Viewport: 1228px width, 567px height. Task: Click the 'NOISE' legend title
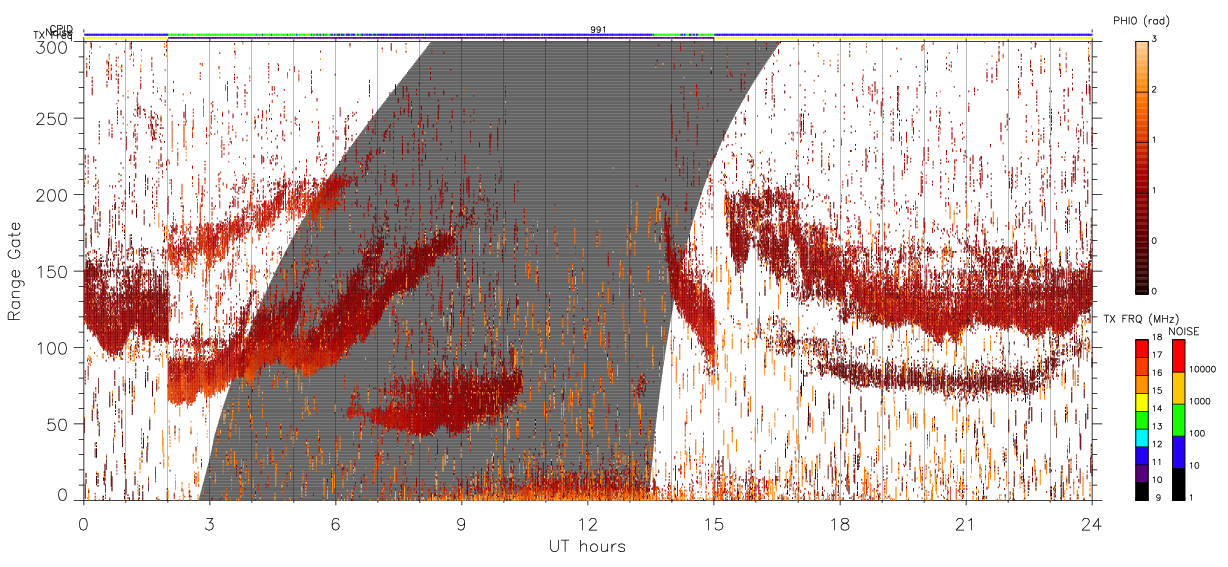coord(1184,331)
